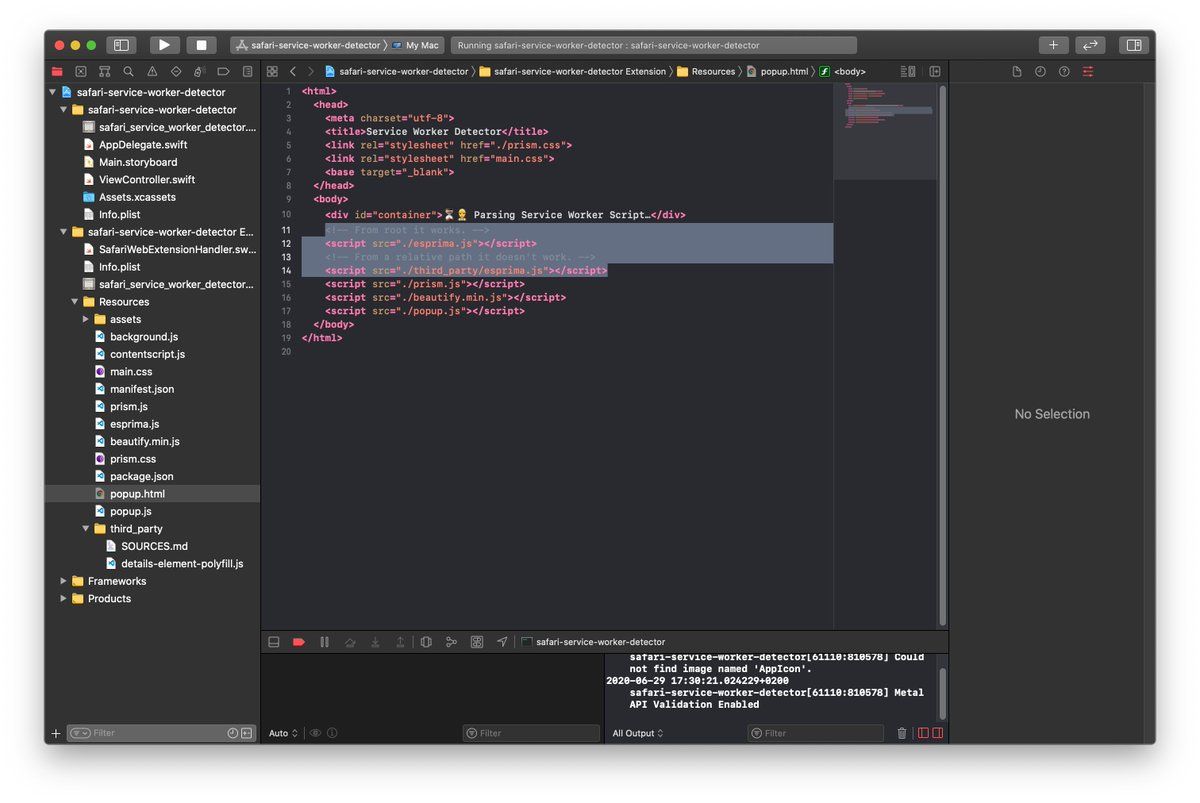Run the project with the Play button

164,45
